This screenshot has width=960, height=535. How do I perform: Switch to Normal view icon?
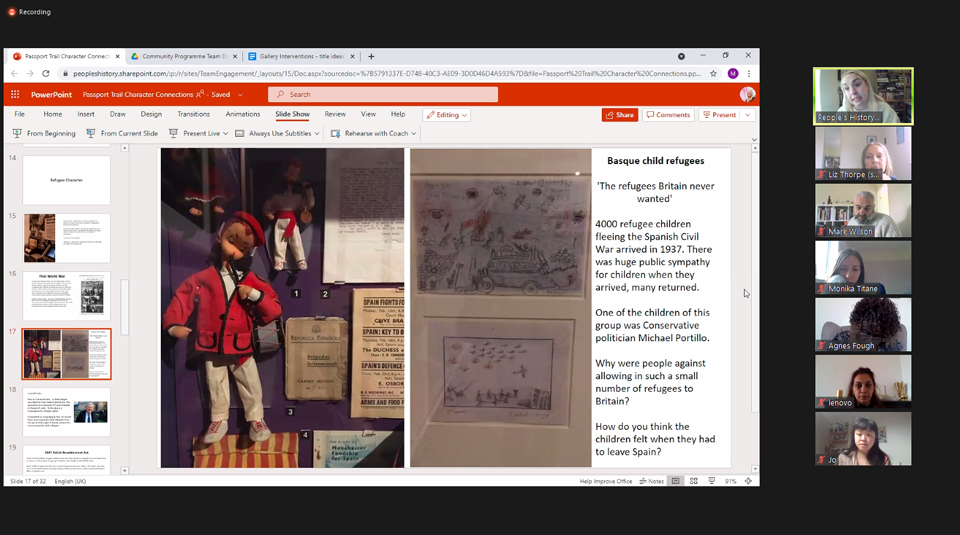(675, 481)
